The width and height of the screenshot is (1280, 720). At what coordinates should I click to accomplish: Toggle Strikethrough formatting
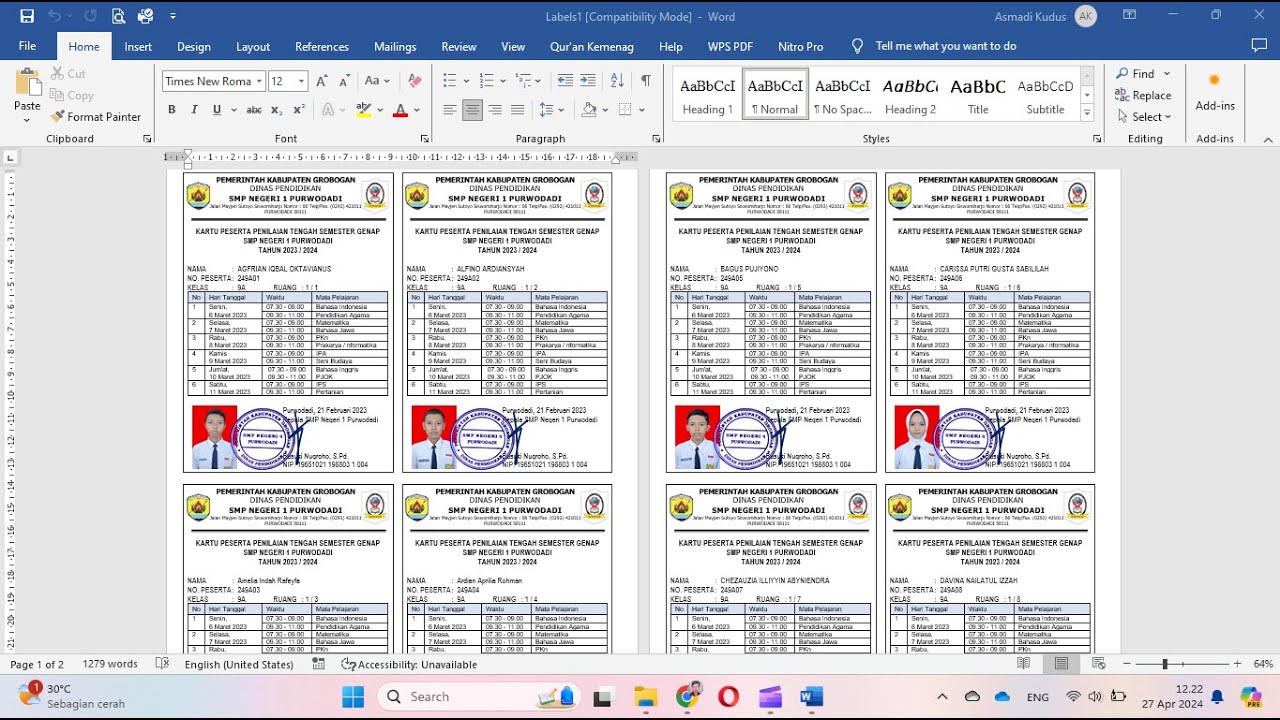(254, 110)
